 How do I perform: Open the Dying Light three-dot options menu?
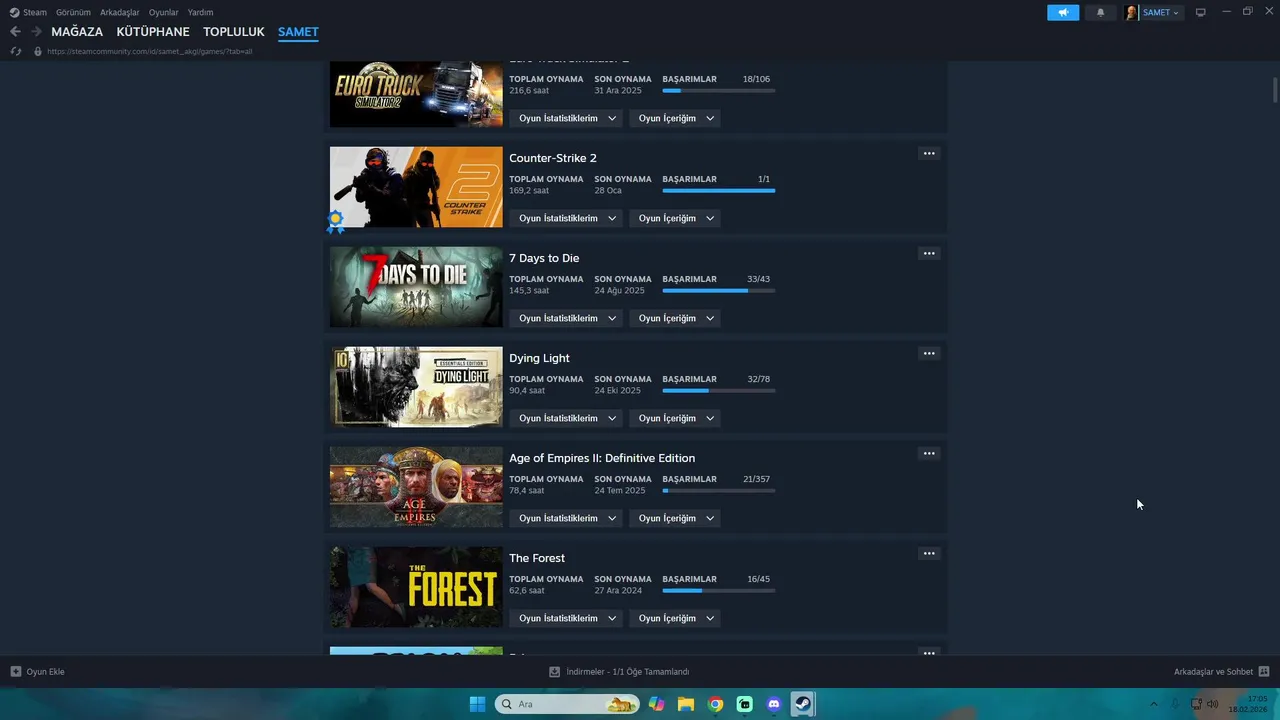click(929, 354)
